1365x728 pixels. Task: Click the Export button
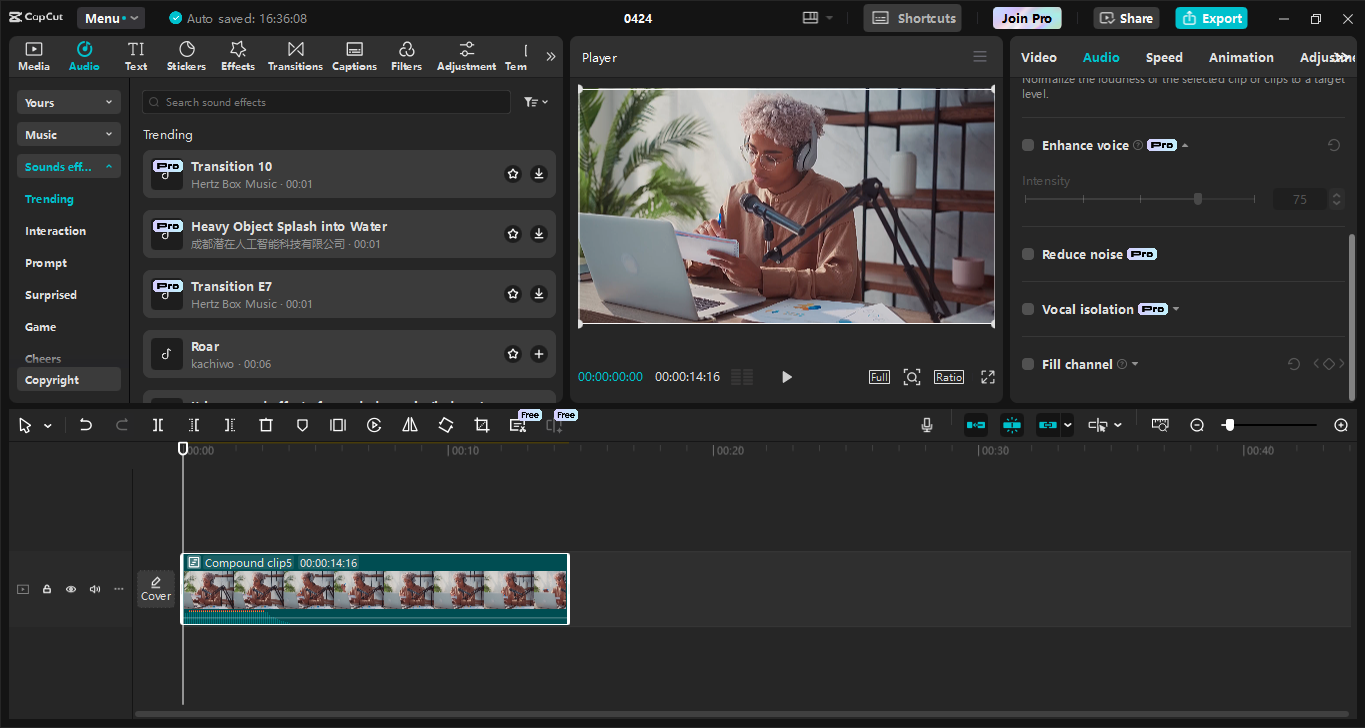click(x=1210, y=17)
